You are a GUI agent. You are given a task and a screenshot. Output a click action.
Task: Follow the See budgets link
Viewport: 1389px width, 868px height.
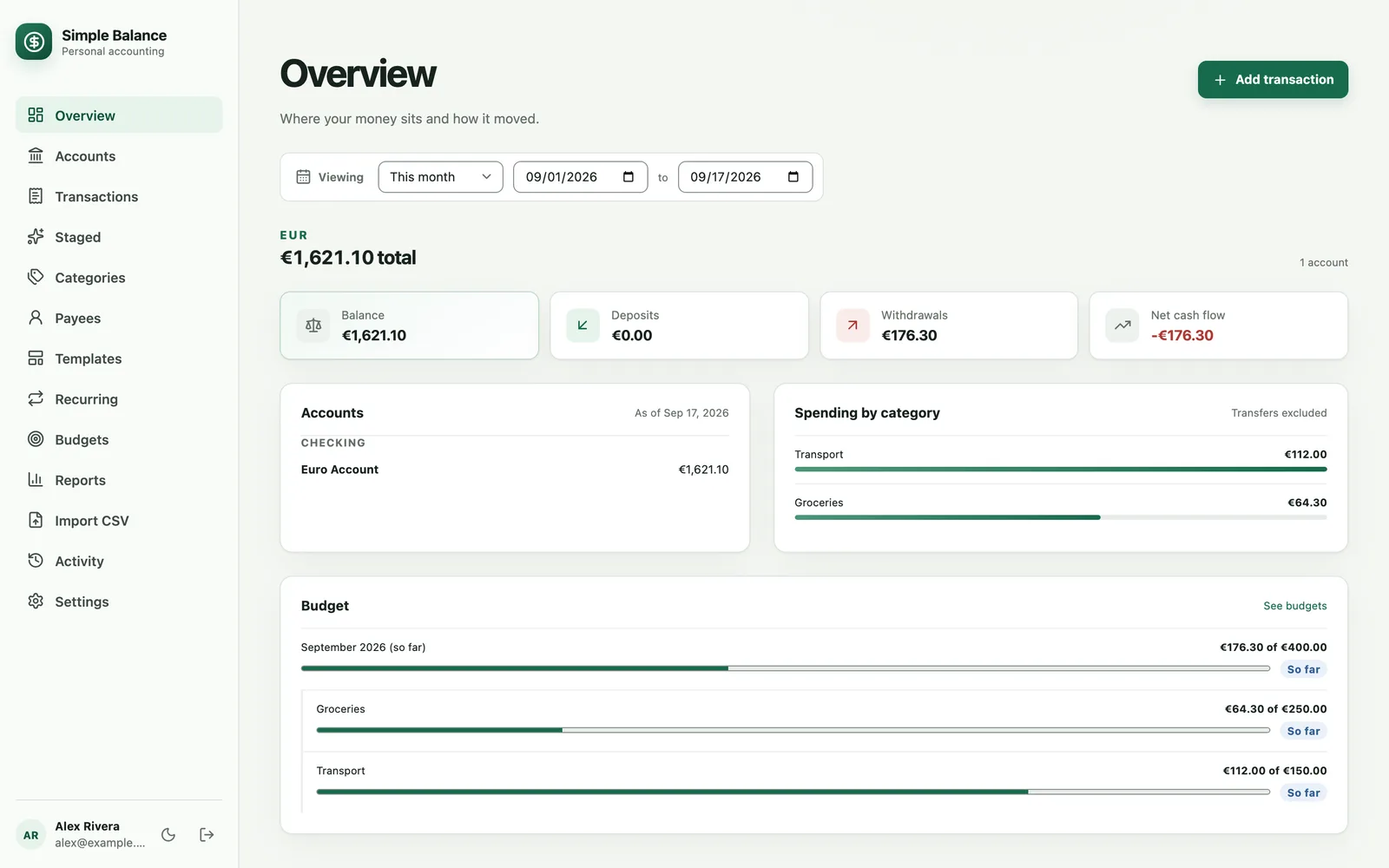[1294, 606]
